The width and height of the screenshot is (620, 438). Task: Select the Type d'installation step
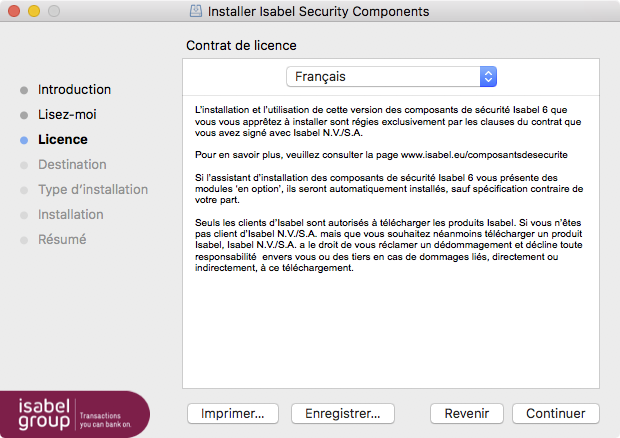93,190
